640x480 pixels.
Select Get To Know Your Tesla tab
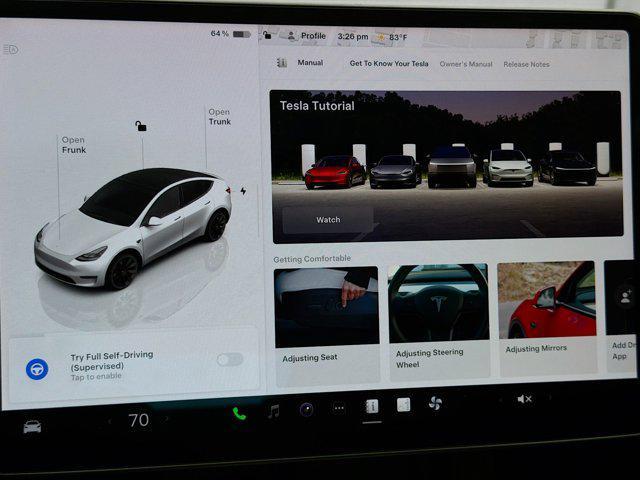coord(389,63)
